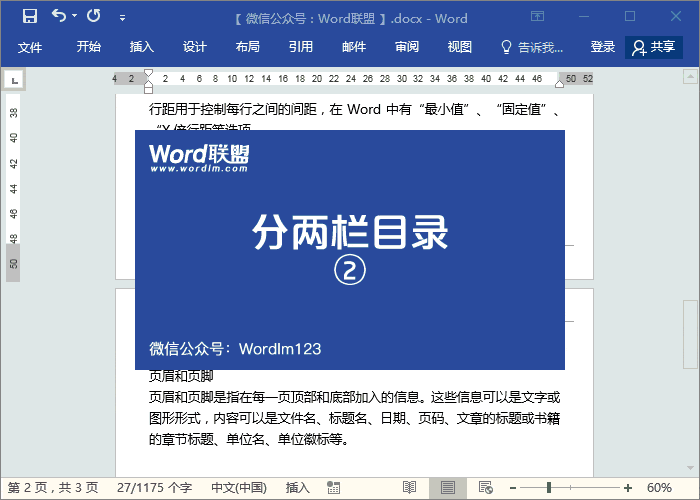Screen dimensions: 700x500
Task: Click the macro recording icon in the status bar
Action: click(333, 488)
